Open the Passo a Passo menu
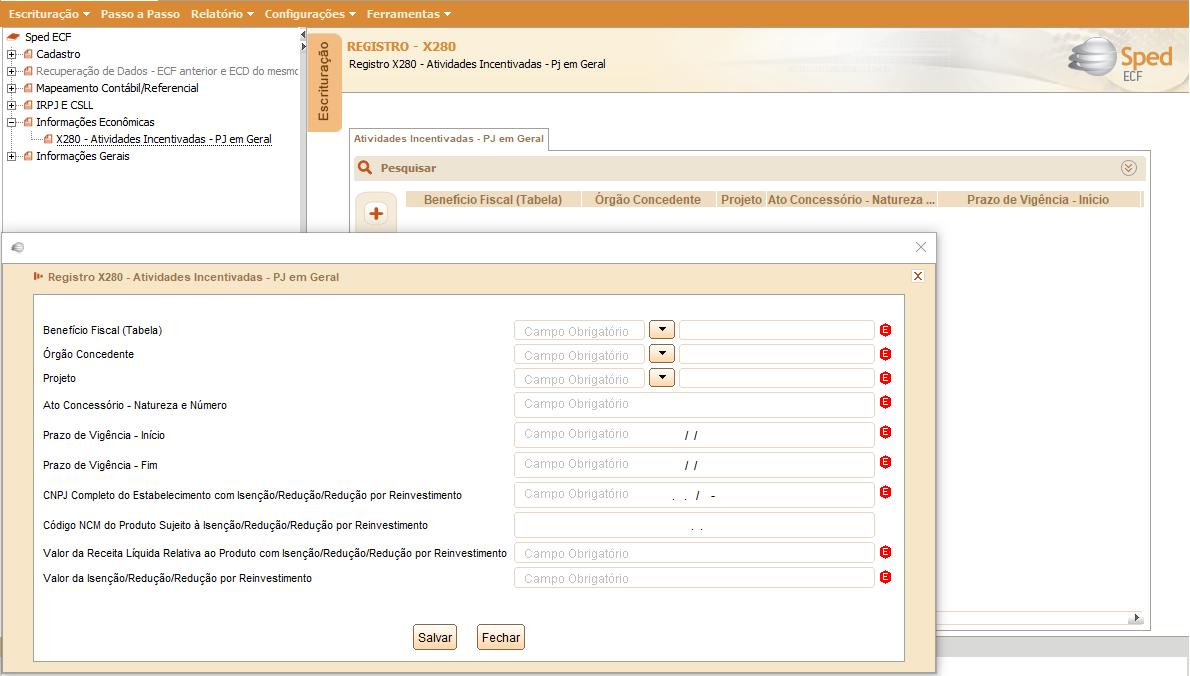Image resolution: width=1190 pixels, height=676 pixels. point(140,14)
